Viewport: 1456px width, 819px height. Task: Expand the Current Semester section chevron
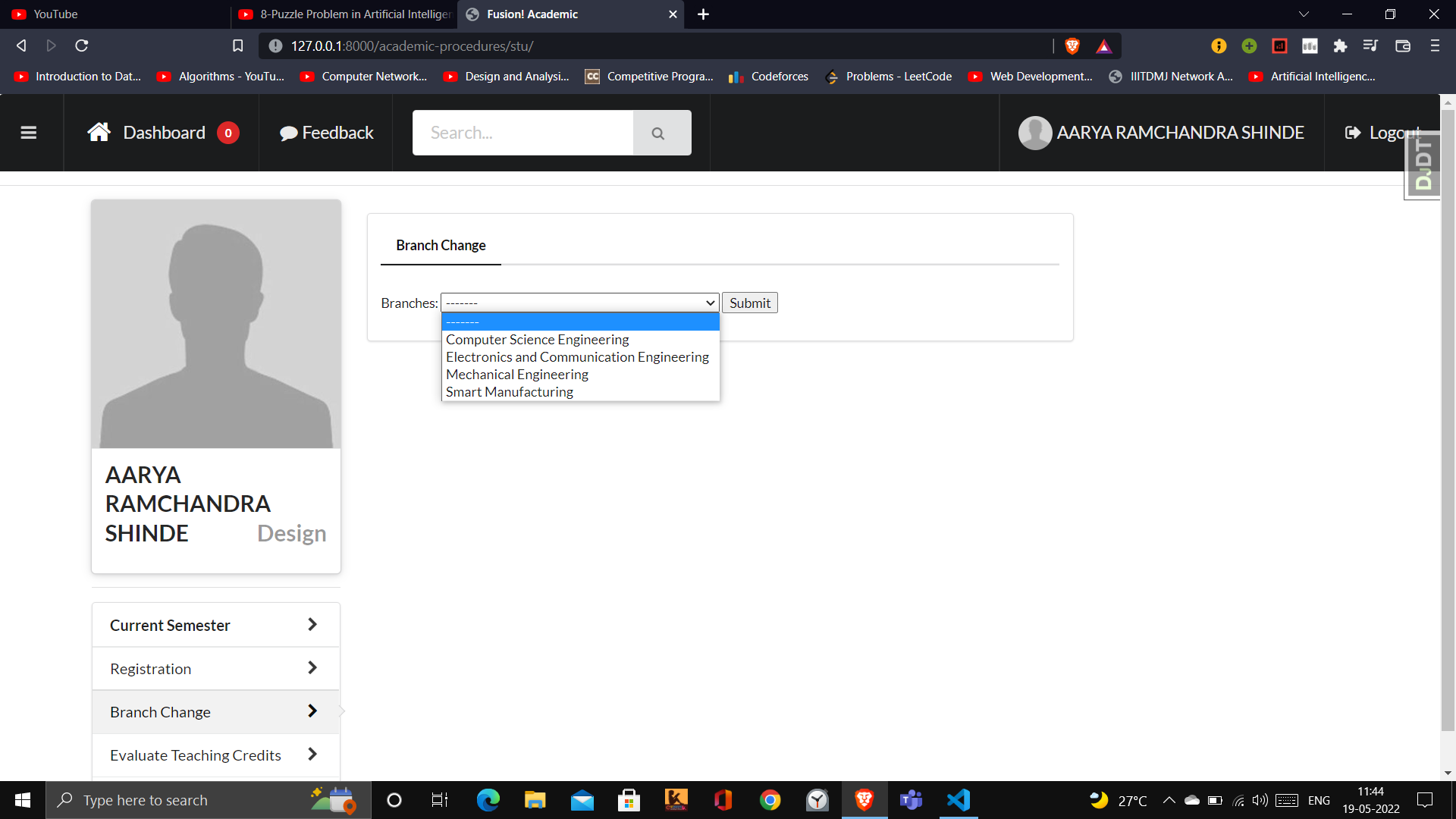pyautogui.click(x=312, y=624)
